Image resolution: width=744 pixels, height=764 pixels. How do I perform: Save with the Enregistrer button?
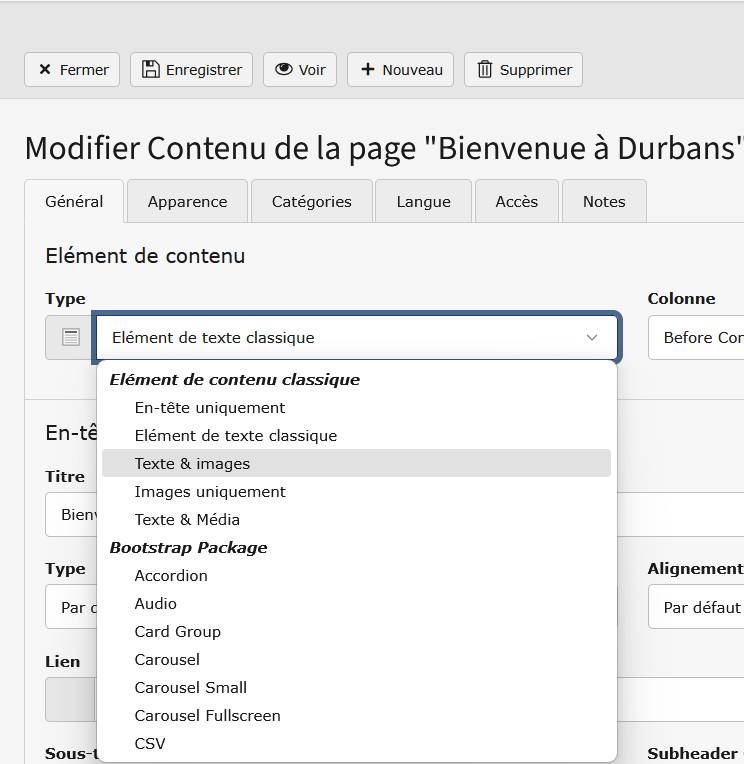(191, 70)
